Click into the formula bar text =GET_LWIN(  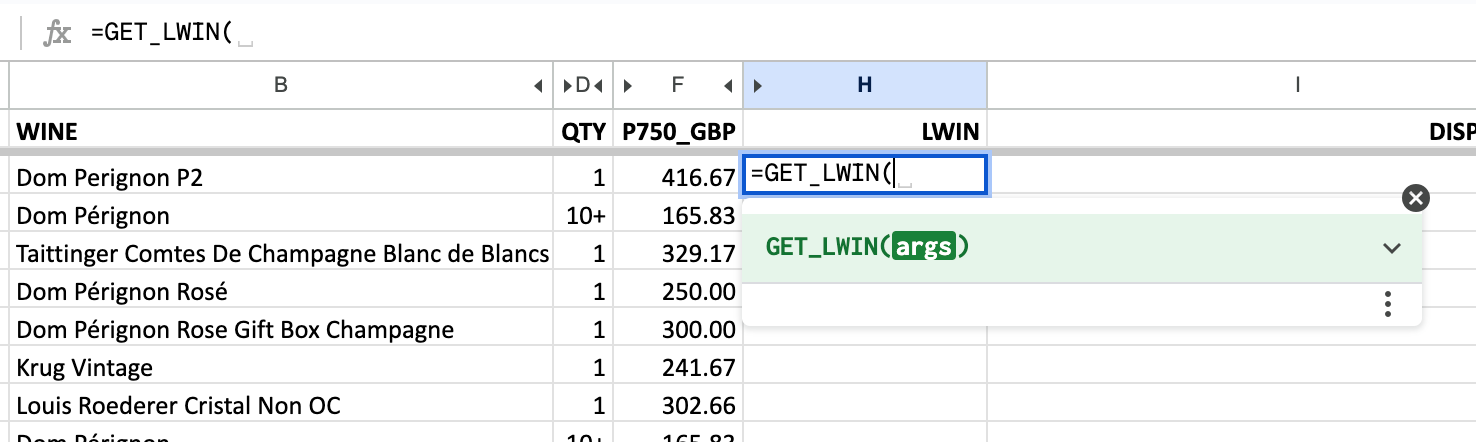161,33
